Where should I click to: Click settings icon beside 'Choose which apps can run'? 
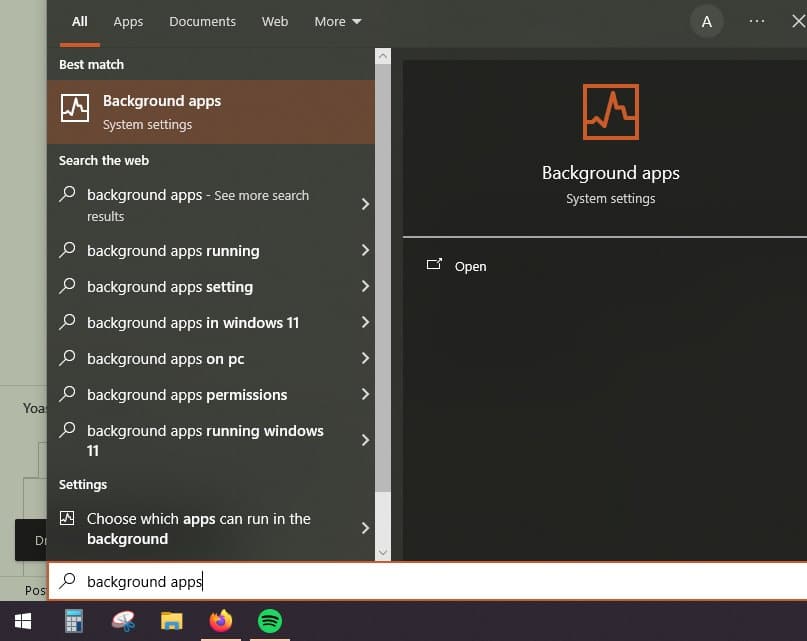(x=67, y=517)
